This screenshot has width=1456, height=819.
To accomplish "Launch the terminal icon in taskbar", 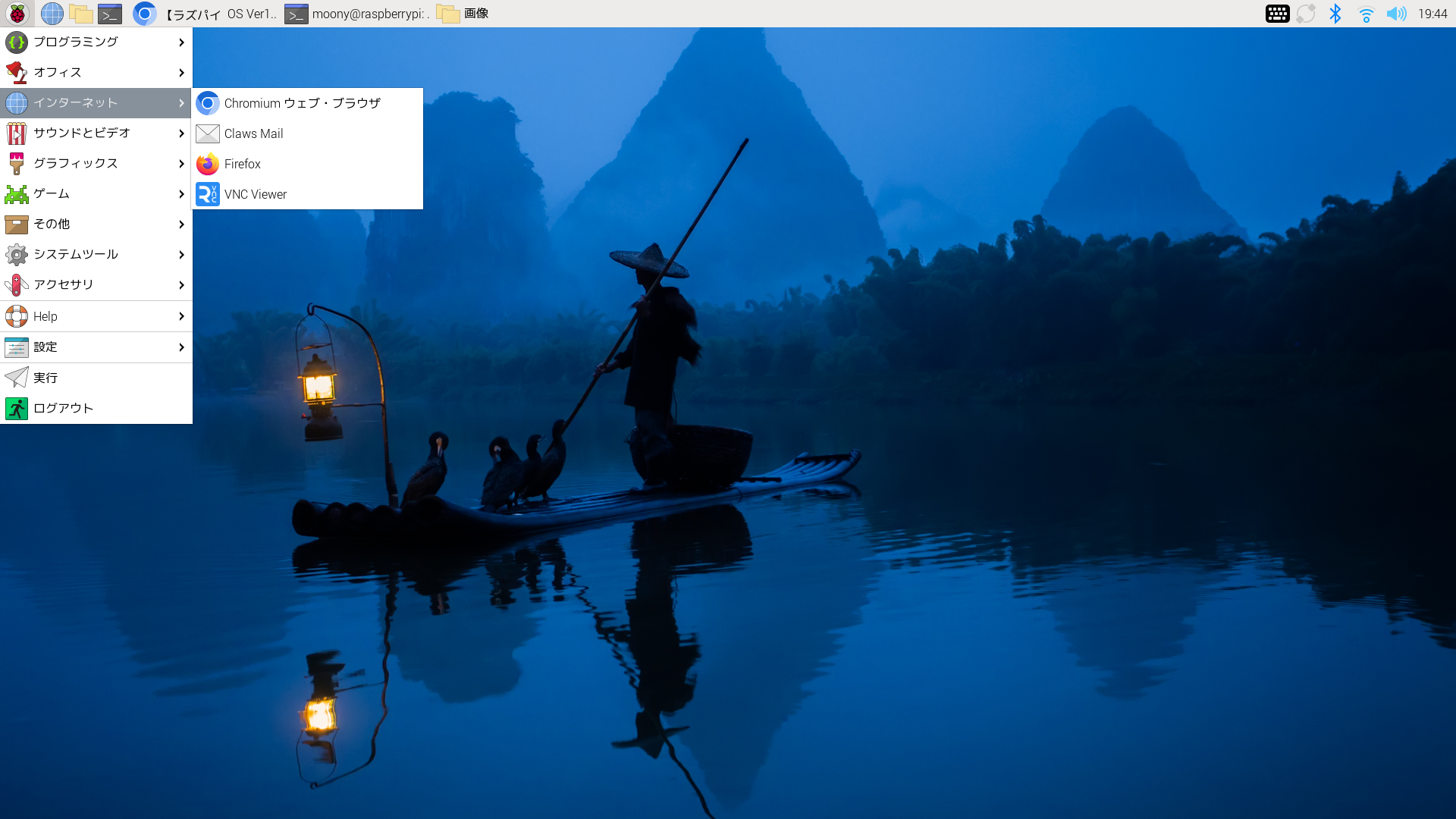I will (x=110, y=14).
